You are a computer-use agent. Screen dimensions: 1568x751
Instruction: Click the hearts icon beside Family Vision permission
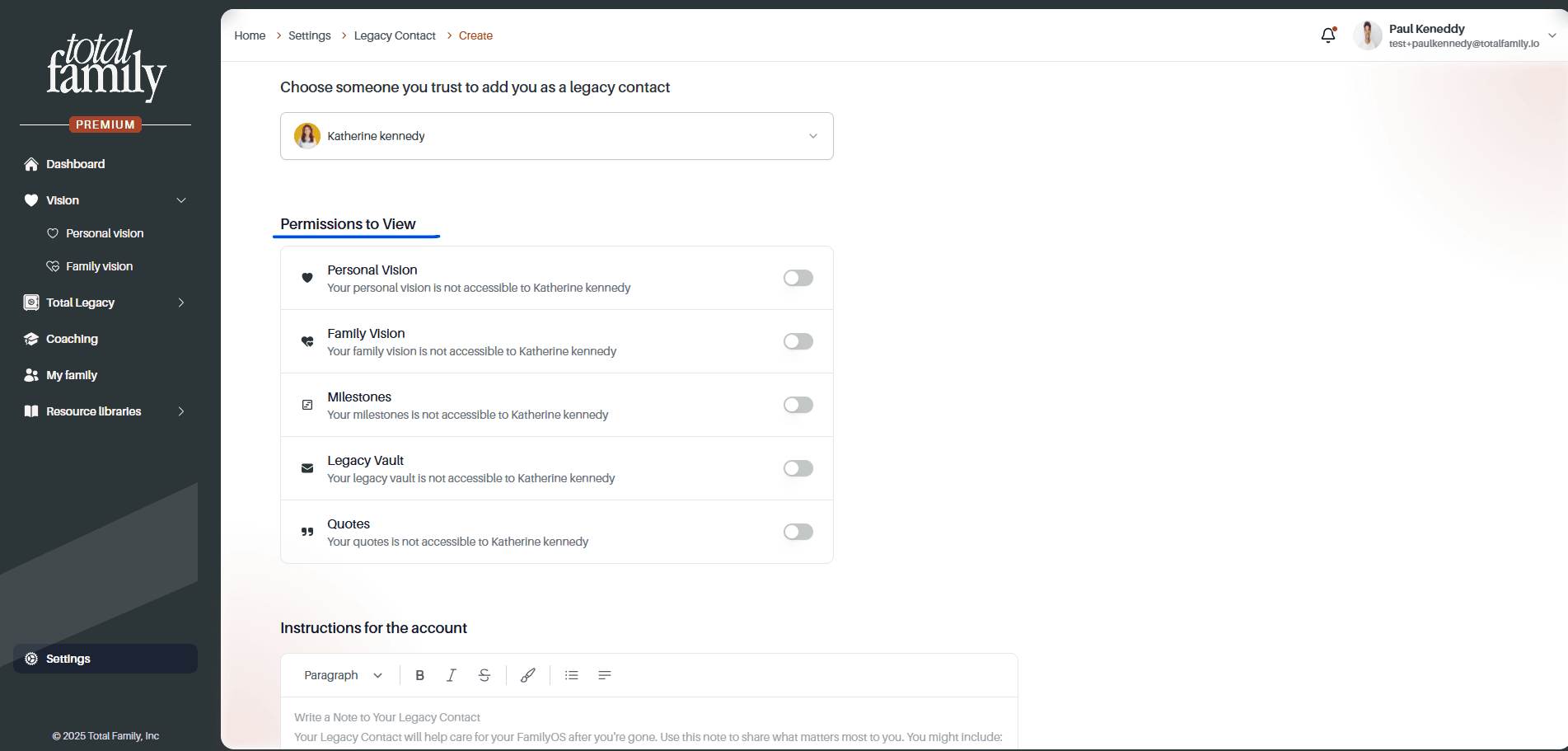[307, 341]
